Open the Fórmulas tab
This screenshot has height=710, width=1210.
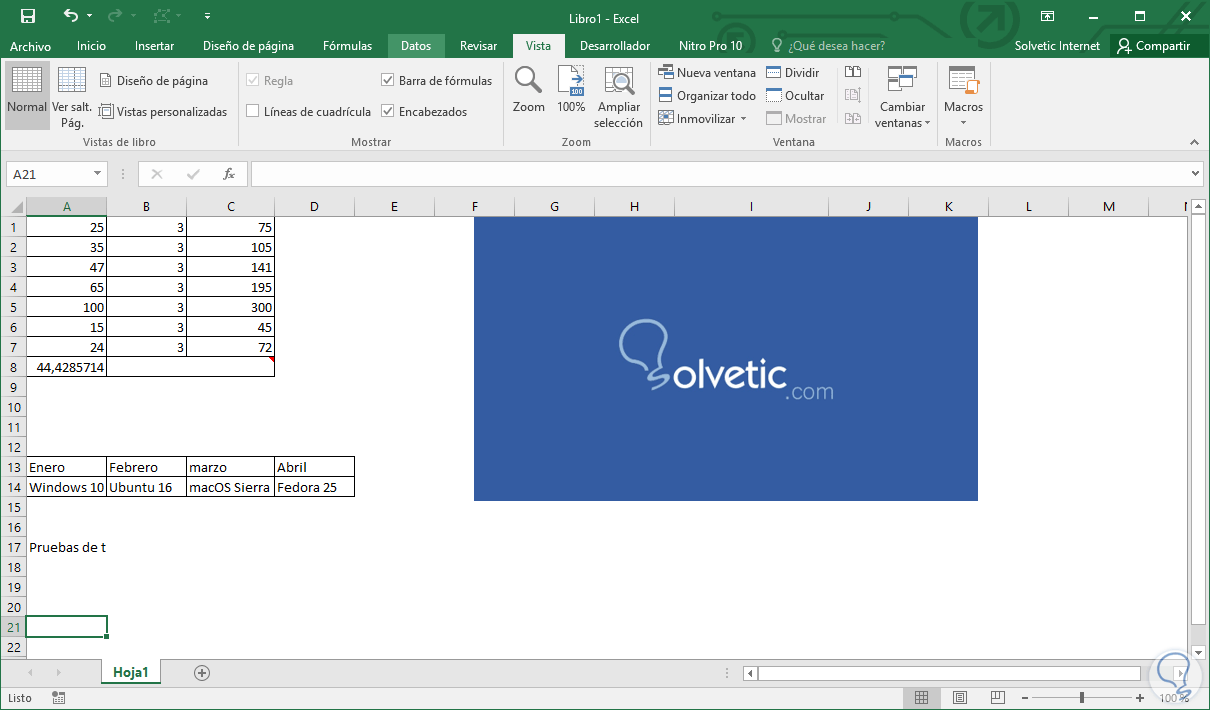click(347, 46)
